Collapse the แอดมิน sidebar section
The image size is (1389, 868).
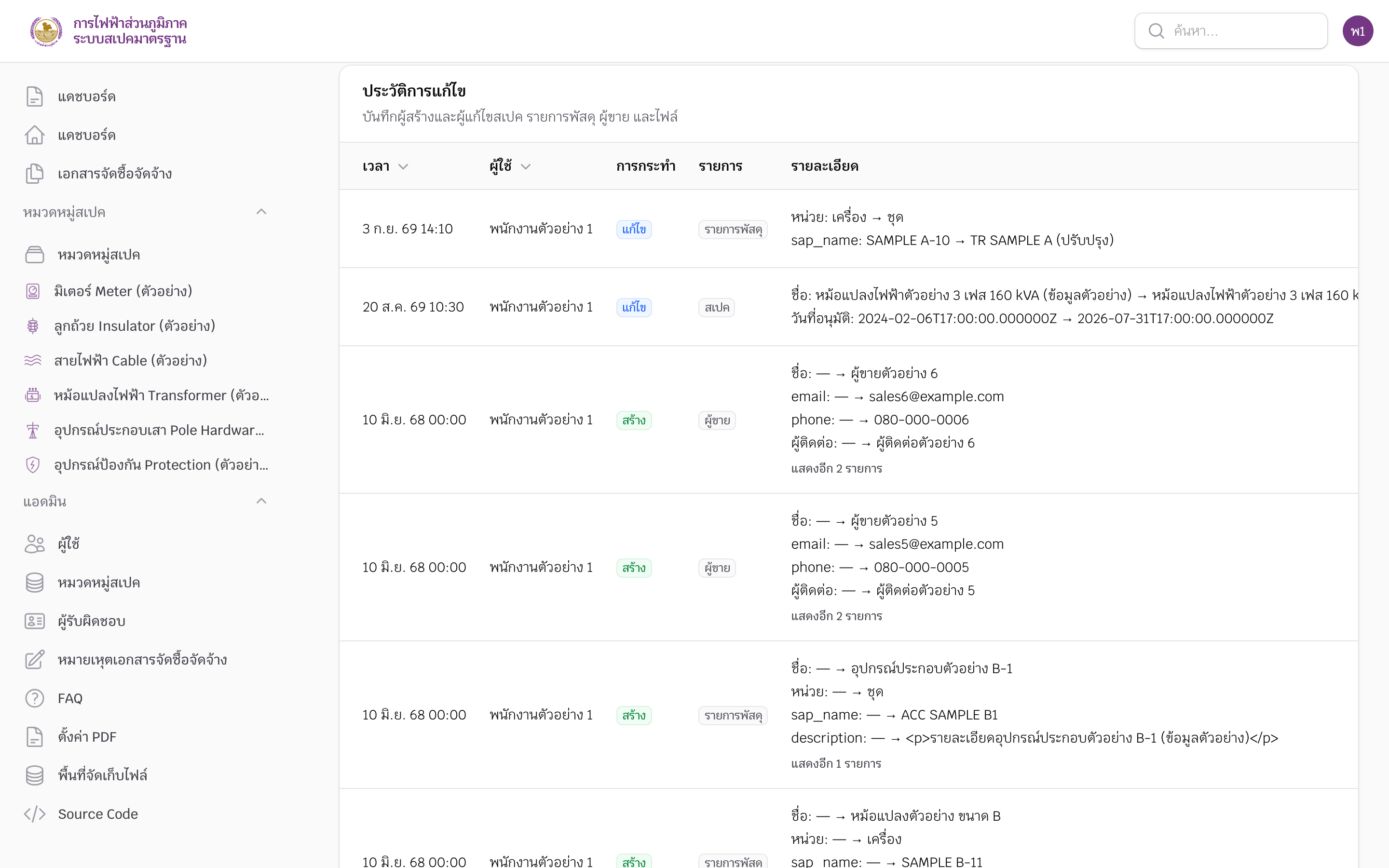tap(261, 501)
